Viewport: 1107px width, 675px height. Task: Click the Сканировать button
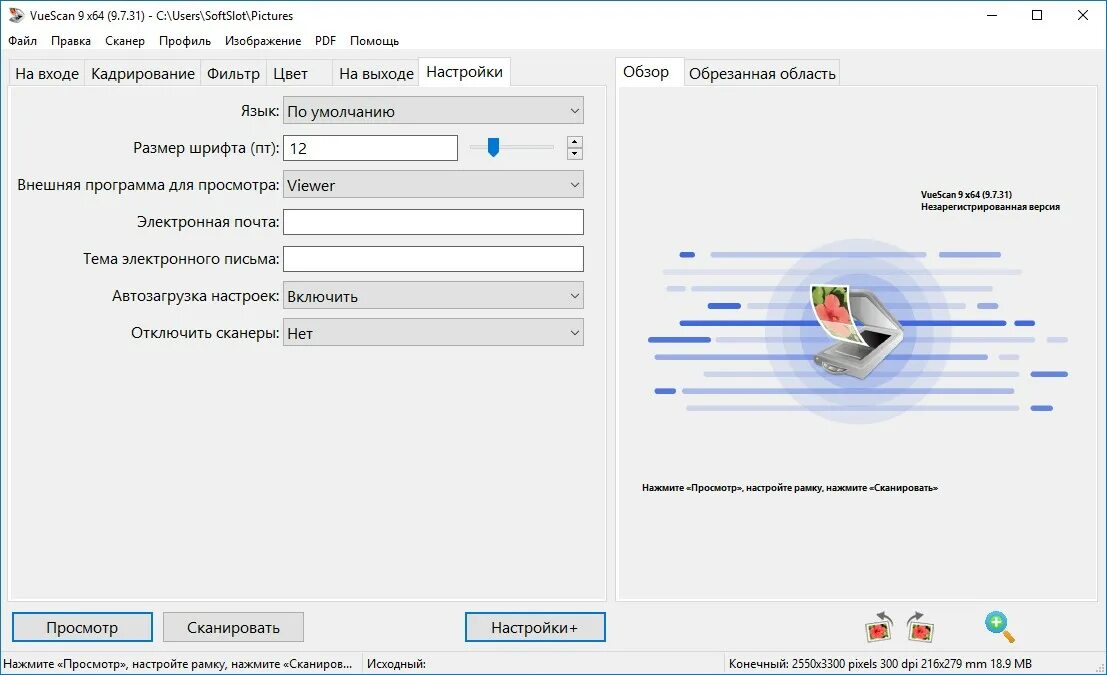234,627
